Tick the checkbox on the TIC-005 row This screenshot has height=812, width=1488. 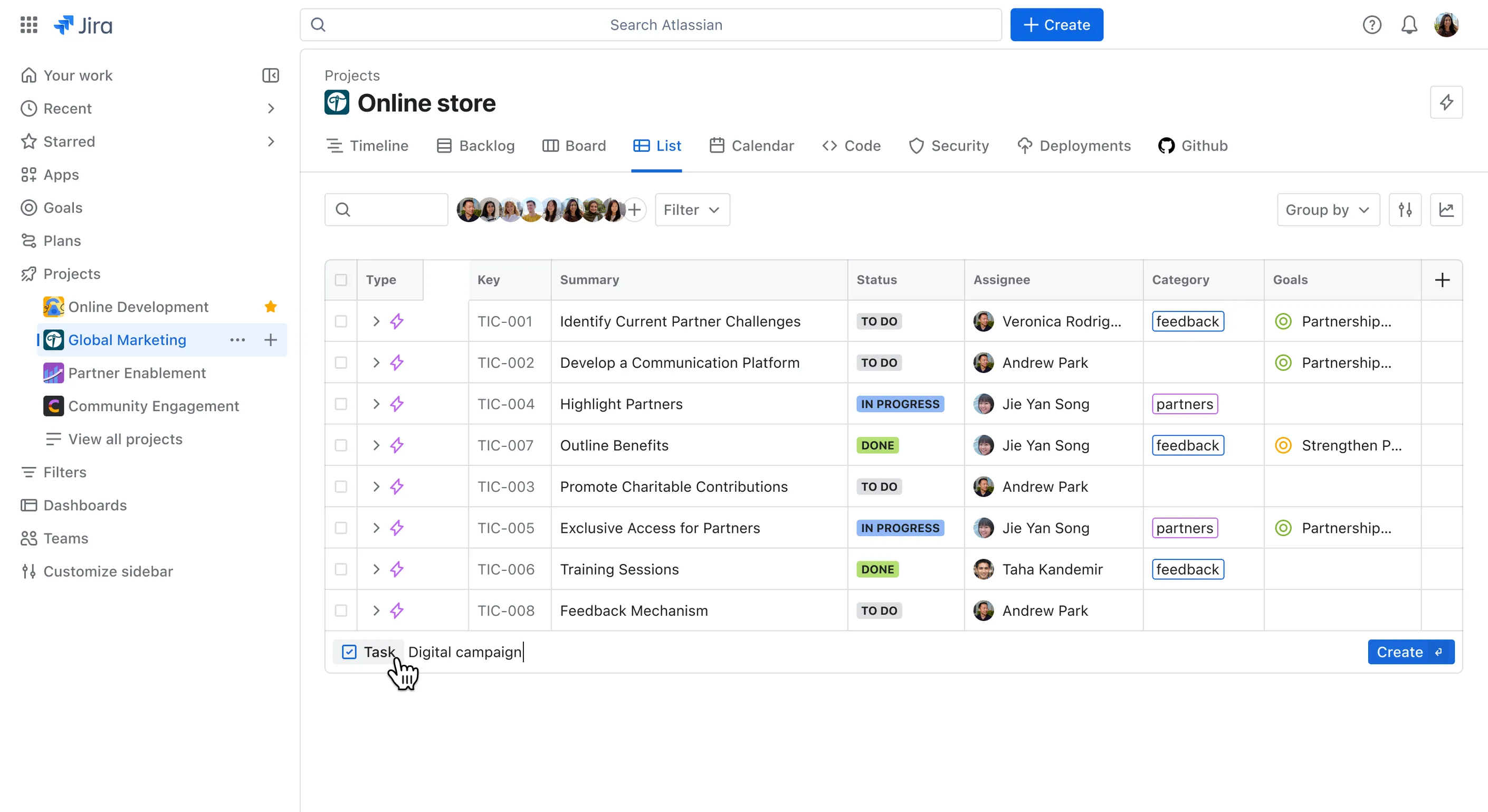pyautogui.click(x=341, y=527)
